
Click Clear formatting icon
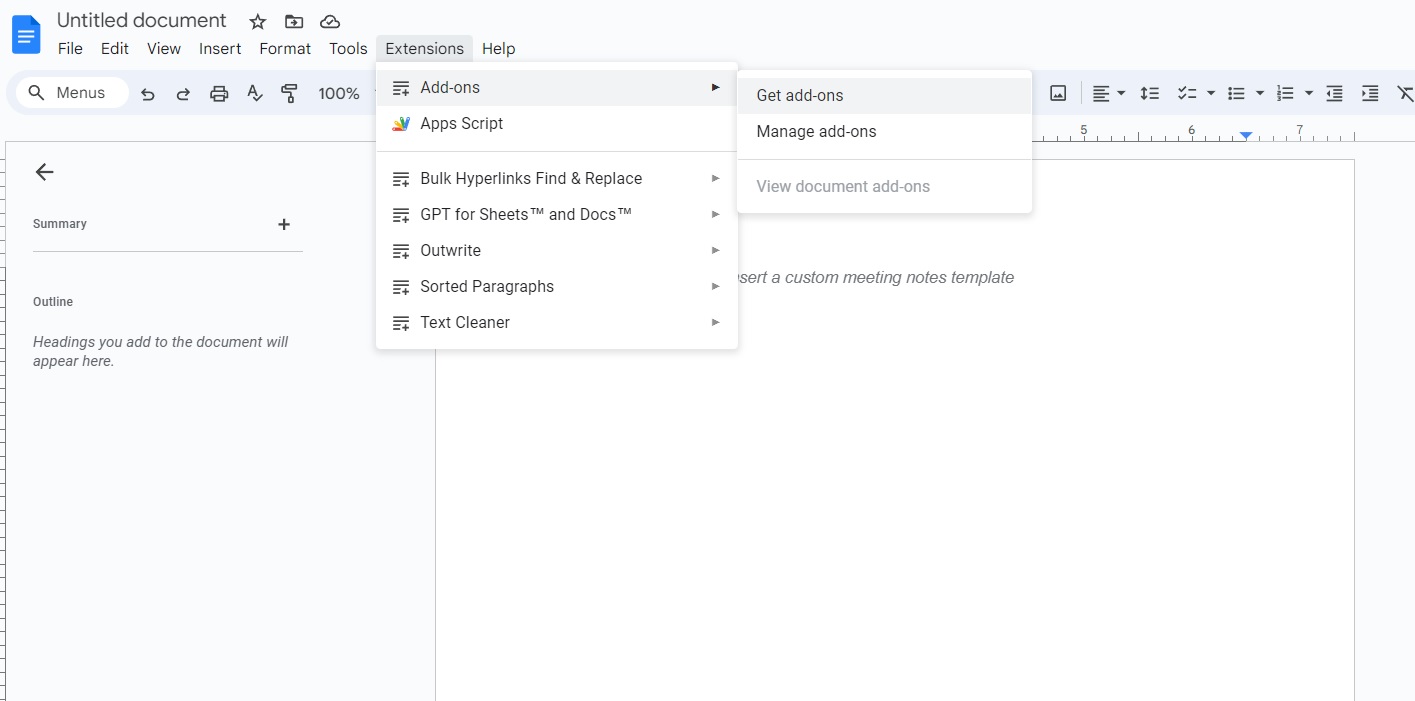[x=1405, y=93]
